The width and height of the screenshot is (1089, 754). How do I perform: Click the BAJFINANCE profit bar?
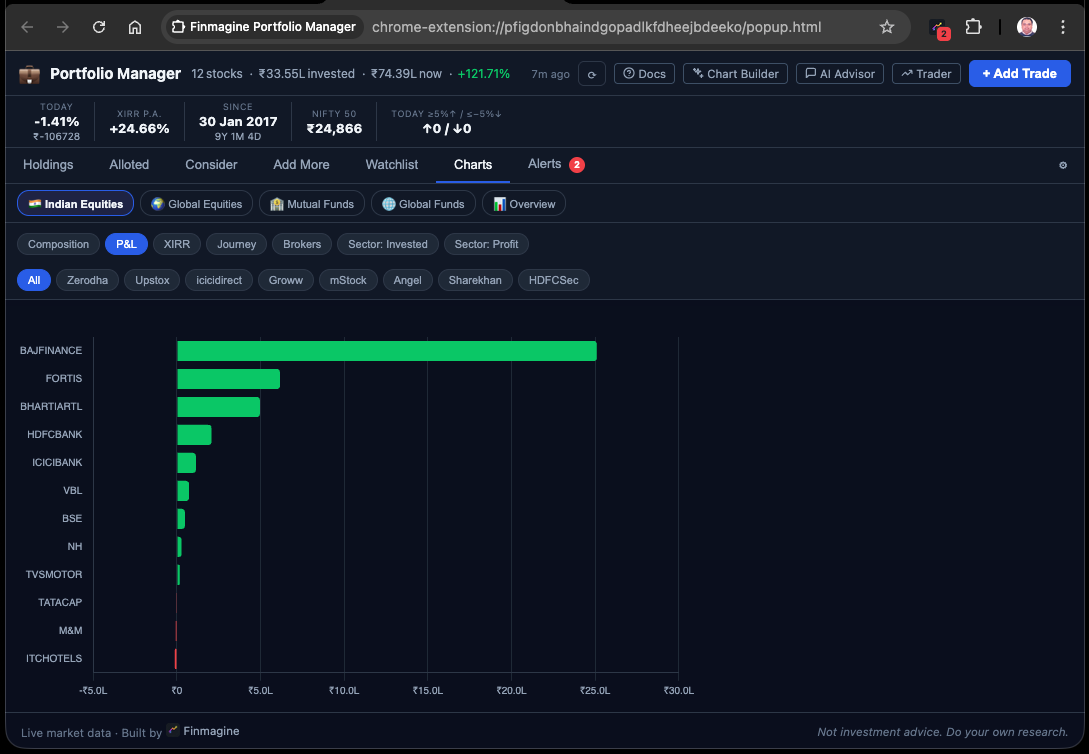386,350
